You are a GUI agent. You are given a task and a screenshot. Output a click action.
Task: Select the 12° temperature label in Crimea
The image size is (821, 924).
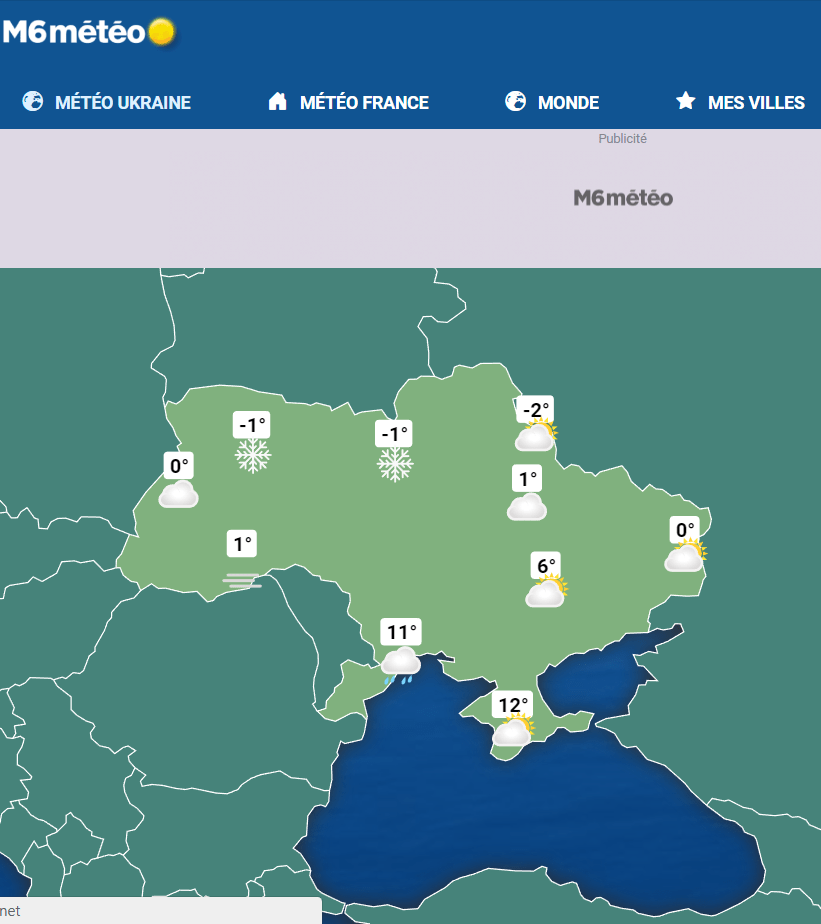[513, 705]
